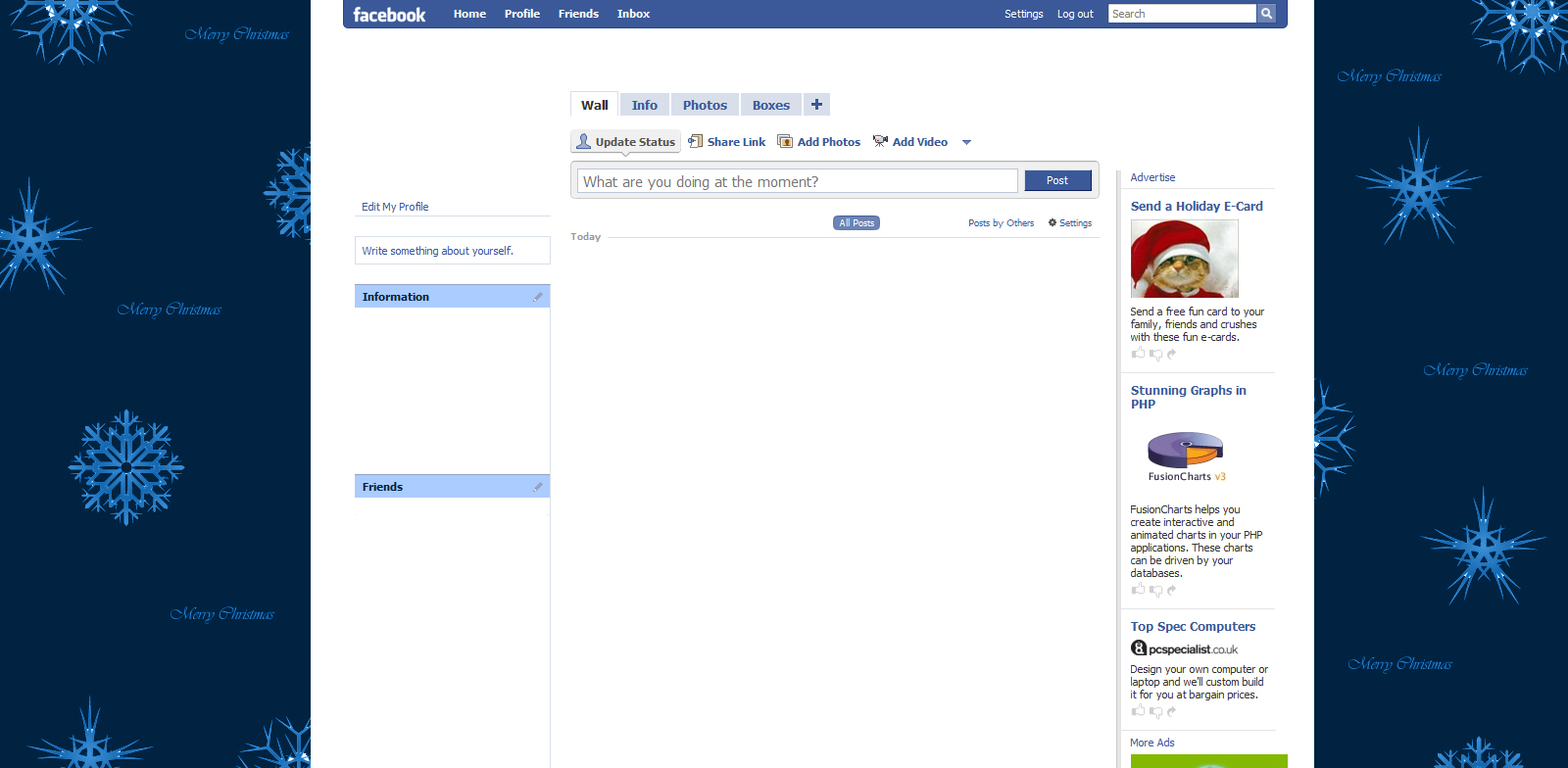1568x768 pixels.
Task: Click the Update Status person icon
Action: pyautogui.click(x=584, y=141)
